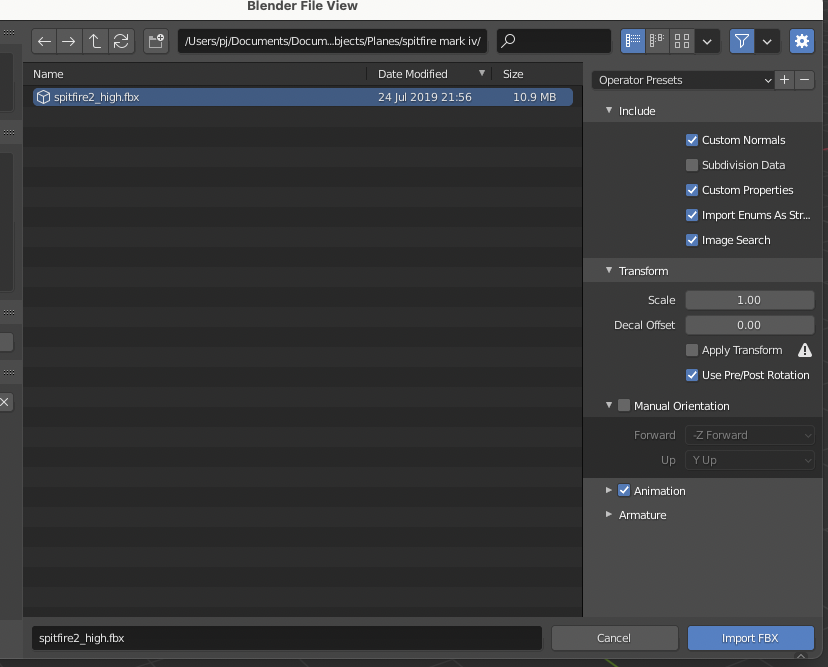This screenshot has height=667, width=828.
Task: Disable the Animation checkbox
Action: coord(624,491)
